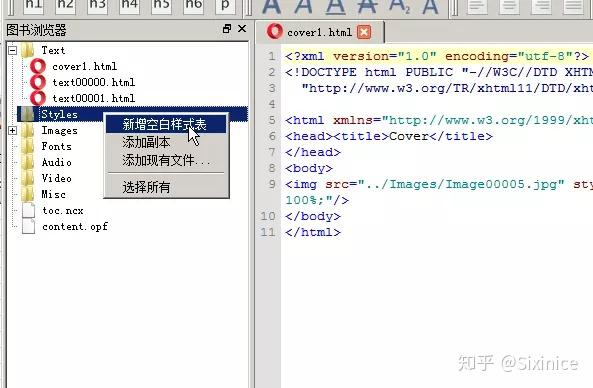This screenshot has width=593, height=388.
Task: Align text right
Action: click(541, 6)
